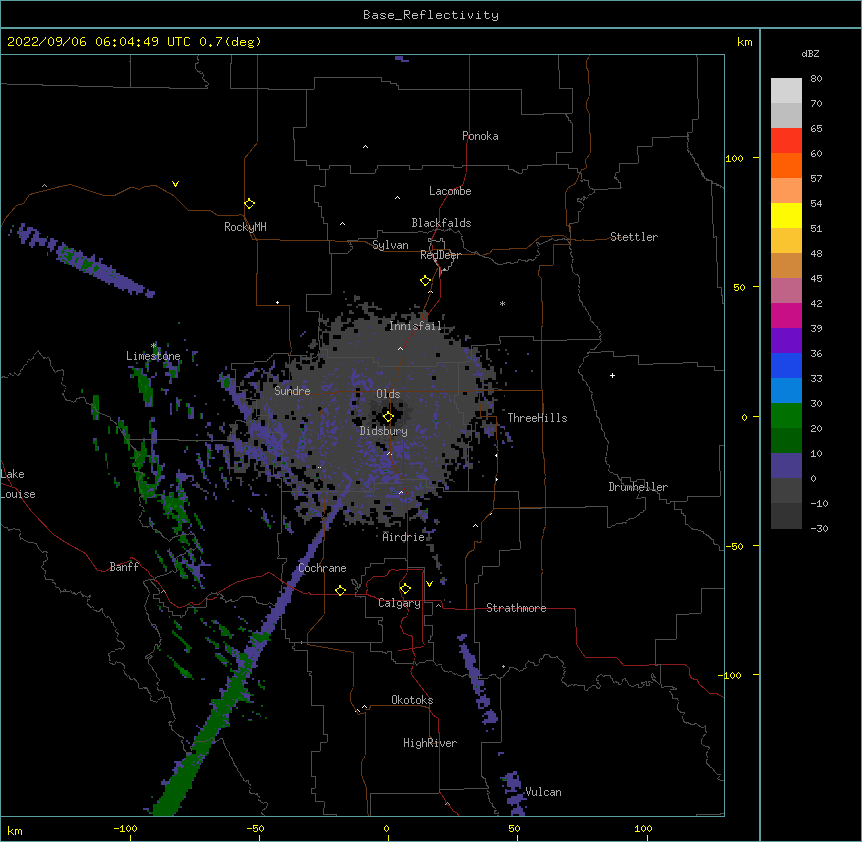This screenshot has height=842, width=862.
Task: Pick the light gray 80 dBZ swatch
Action: point(786,91)
